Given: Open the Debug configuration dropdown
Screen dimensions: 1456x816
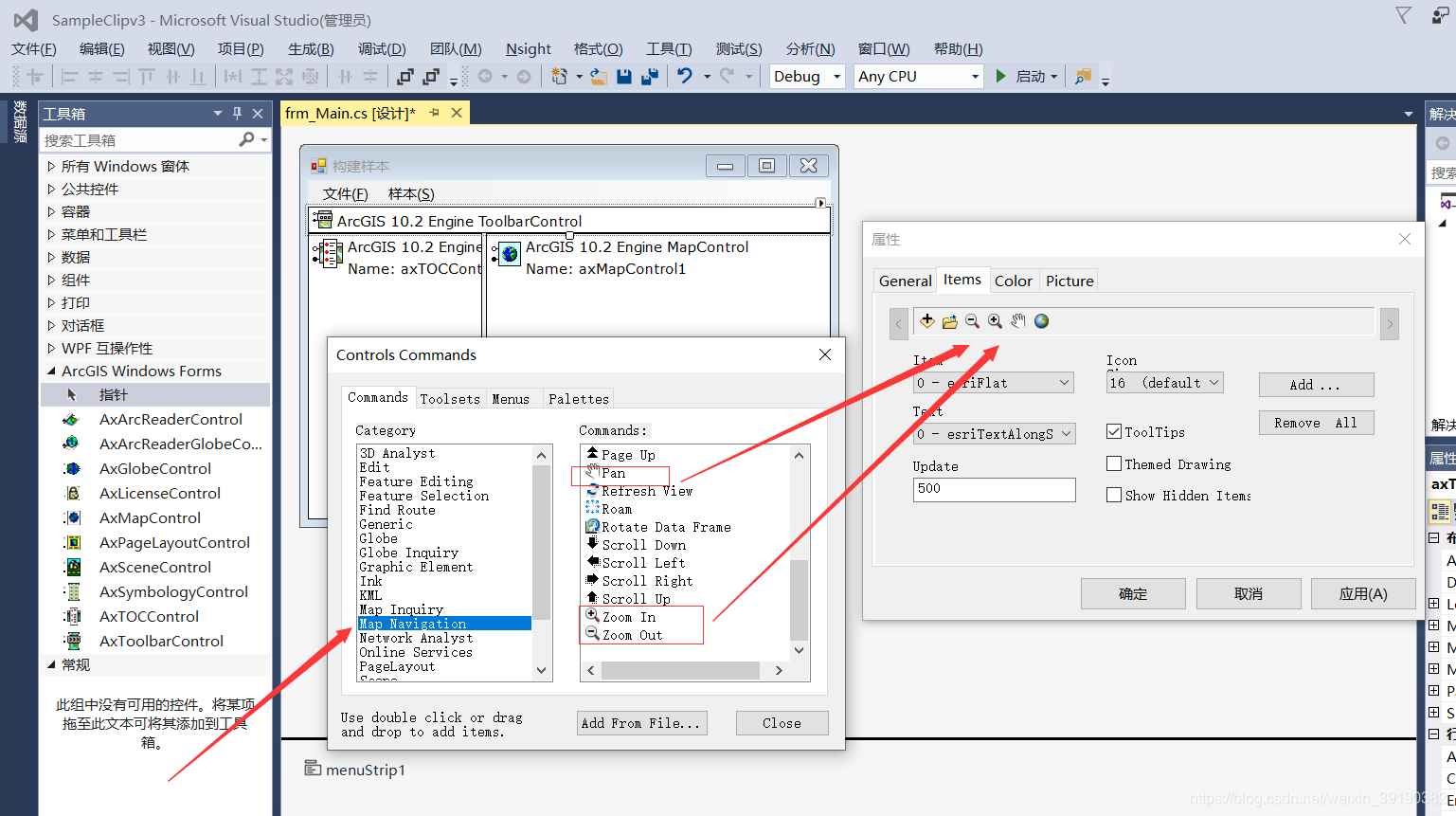Looking at the screenshot, I should click(806, 77).
